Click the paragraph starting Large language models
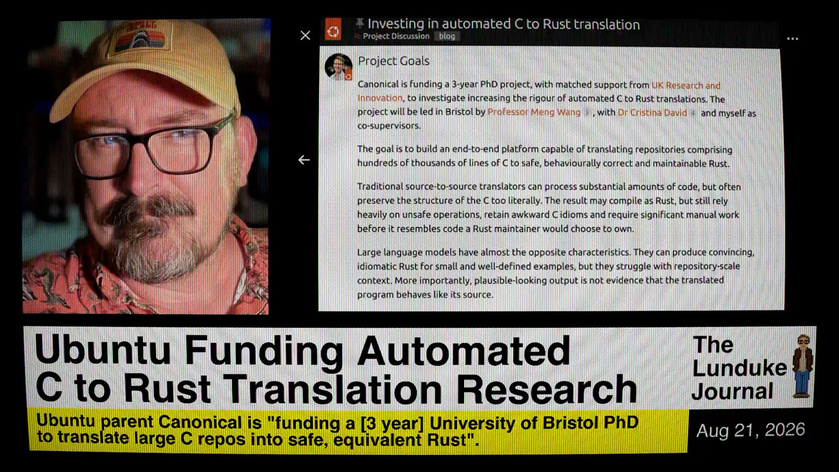Viewport: 839px width, 472px height. point(555,273)
